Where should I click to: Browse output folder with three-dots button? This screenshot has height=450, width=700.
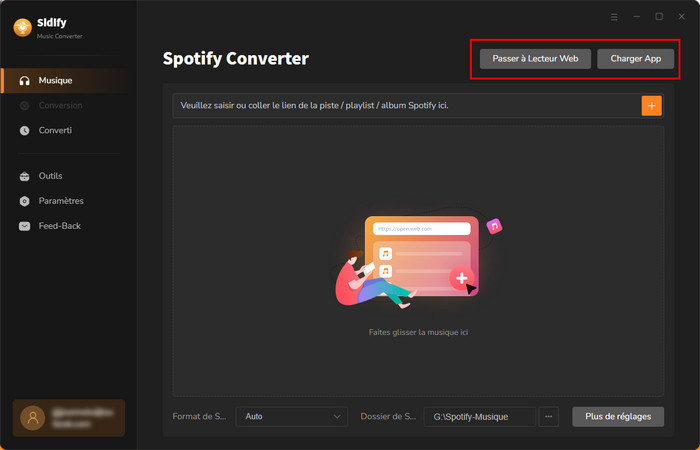[548, 416]
